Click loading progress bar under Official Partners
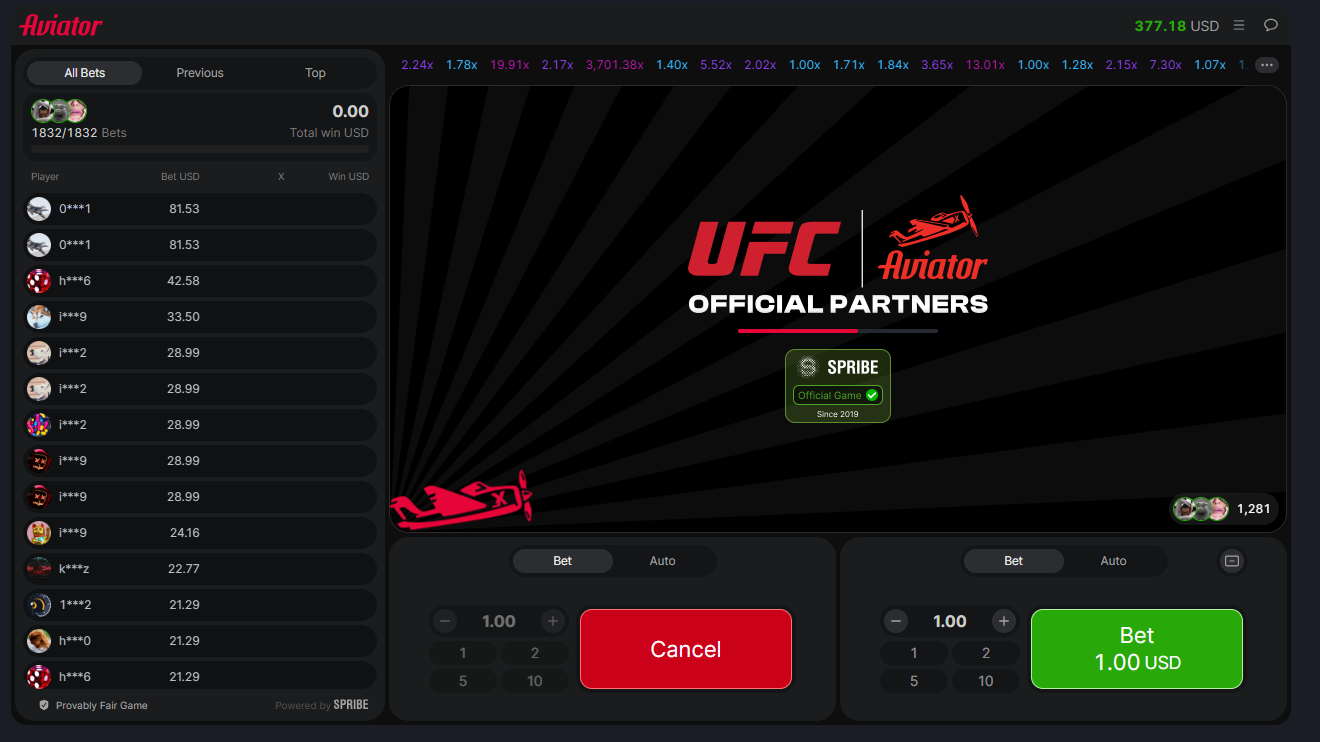The width and height of the screenshot is (1320, 742). (838, 330)
